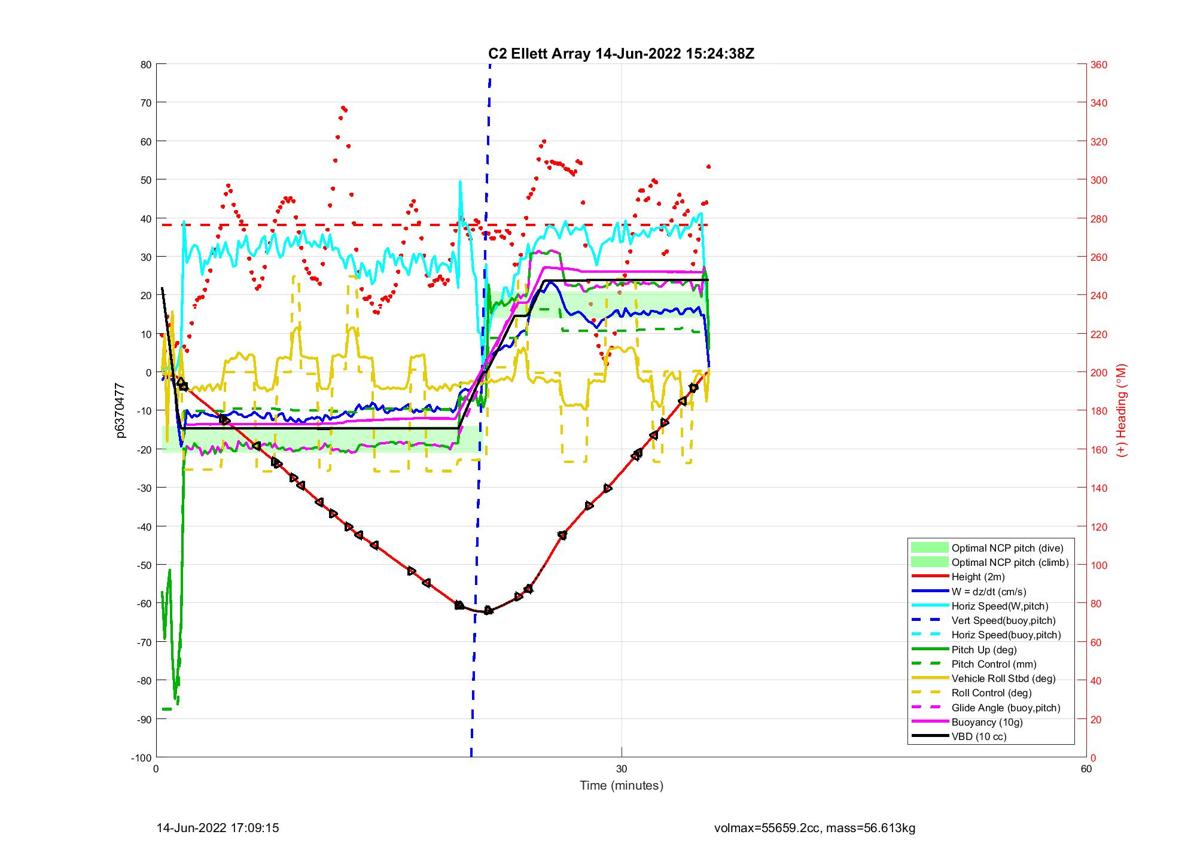
Task: Click the -60 tick label on left axis
Action: click(143, 604)
